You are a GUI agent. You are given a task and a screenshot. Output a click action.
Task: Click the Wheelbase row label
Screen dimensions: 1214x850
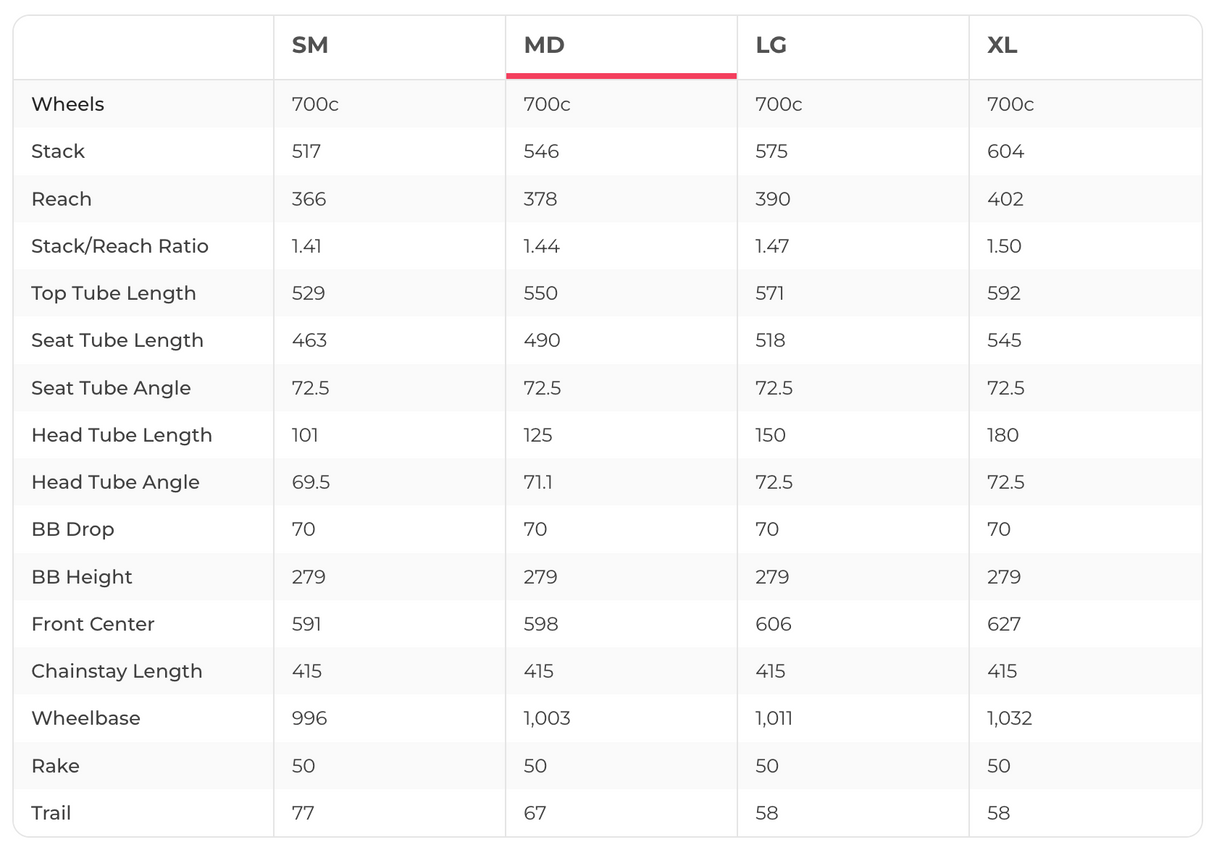point(86,718)
